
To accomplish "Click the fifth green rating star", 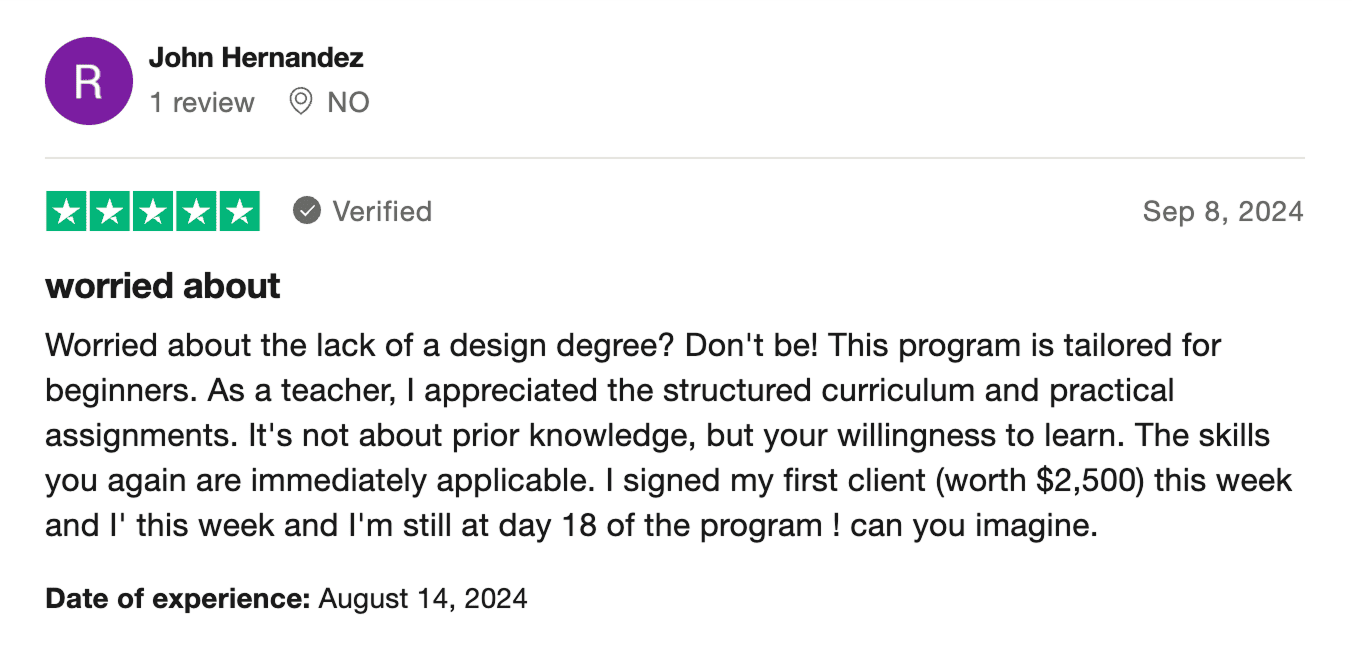I will click(x=239, y=211).
